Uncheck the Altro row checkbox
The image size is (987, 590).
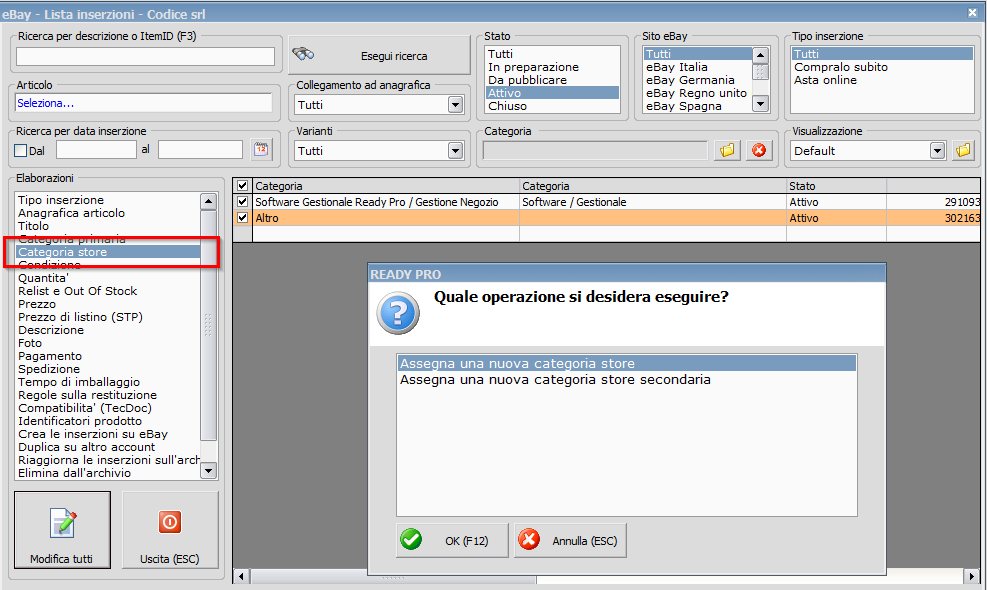[x=242, y=218]
